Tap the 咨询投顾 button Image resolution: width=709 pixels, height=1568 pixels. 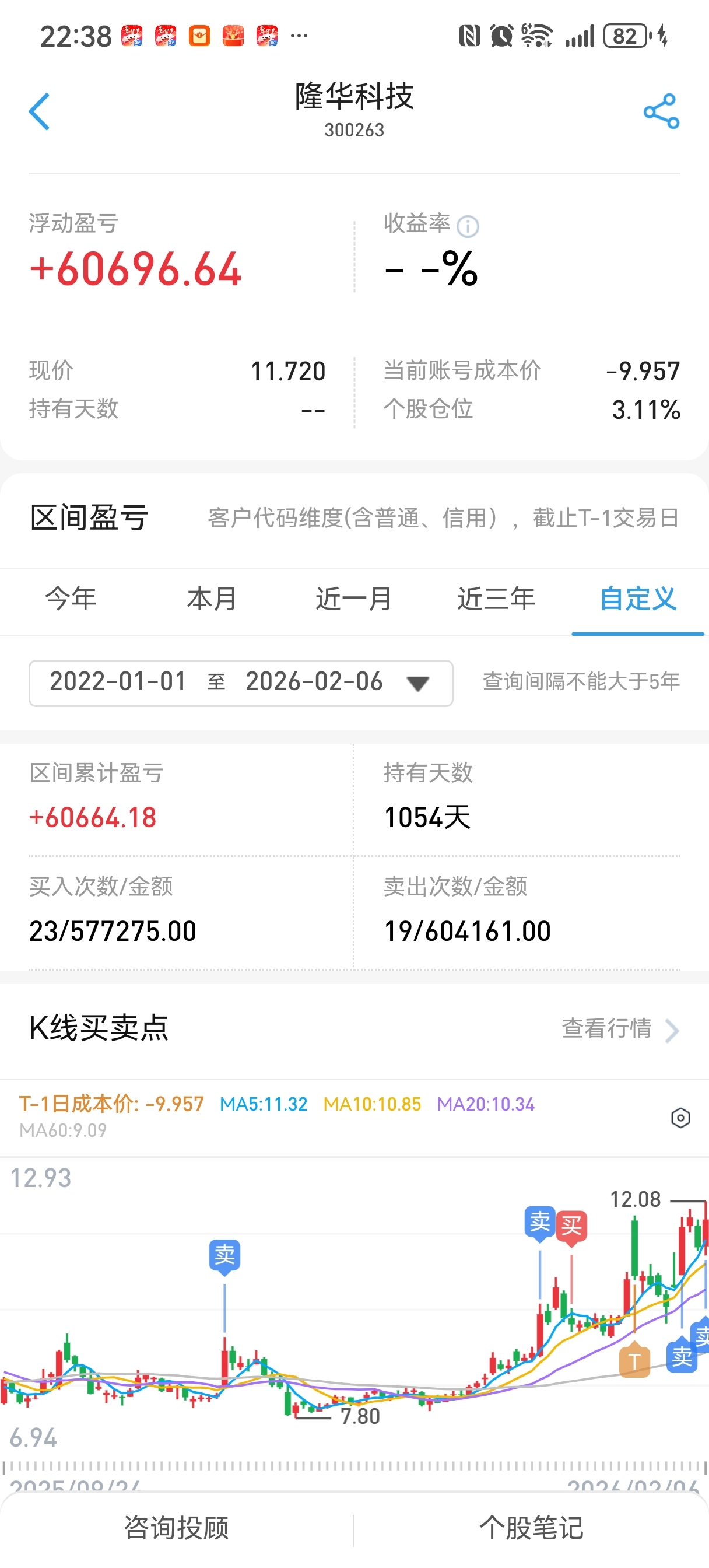point(177,1528)
